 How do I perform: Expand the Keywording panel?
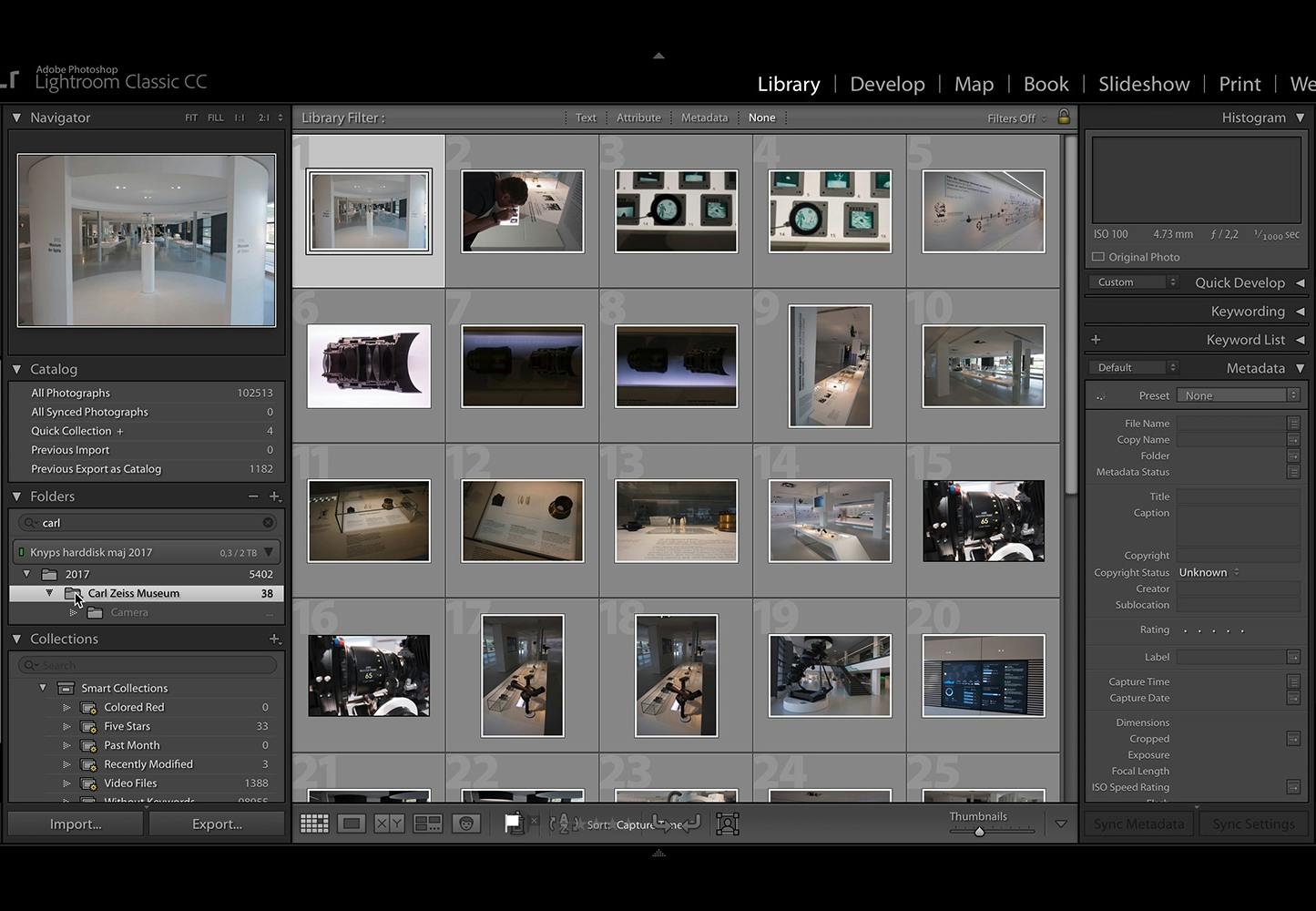point(1300,312)
